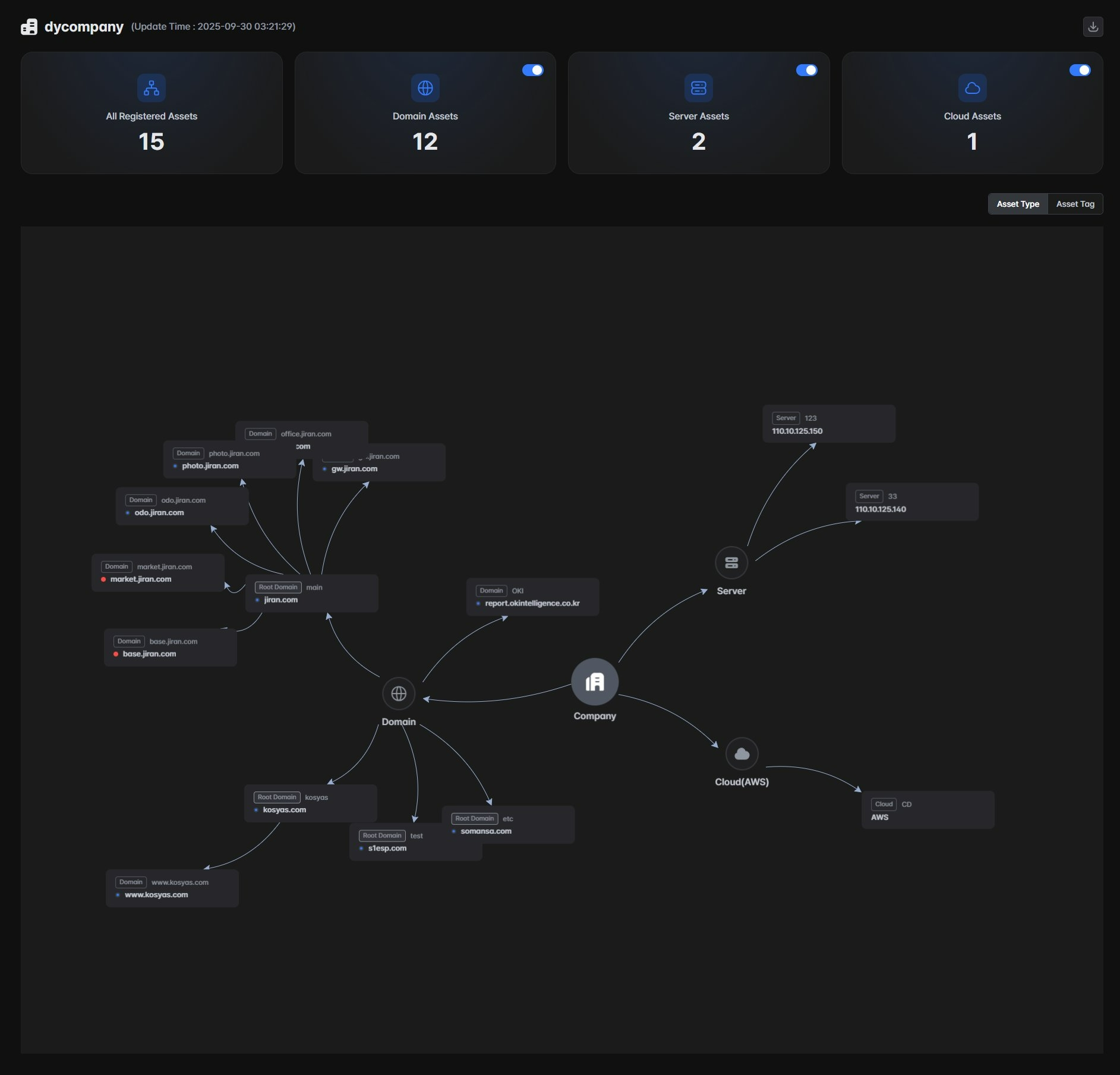Viewport: 1120px width, 1075px height.
Task: Toggle off the Domain Assets switch
Action: point(532,70)
